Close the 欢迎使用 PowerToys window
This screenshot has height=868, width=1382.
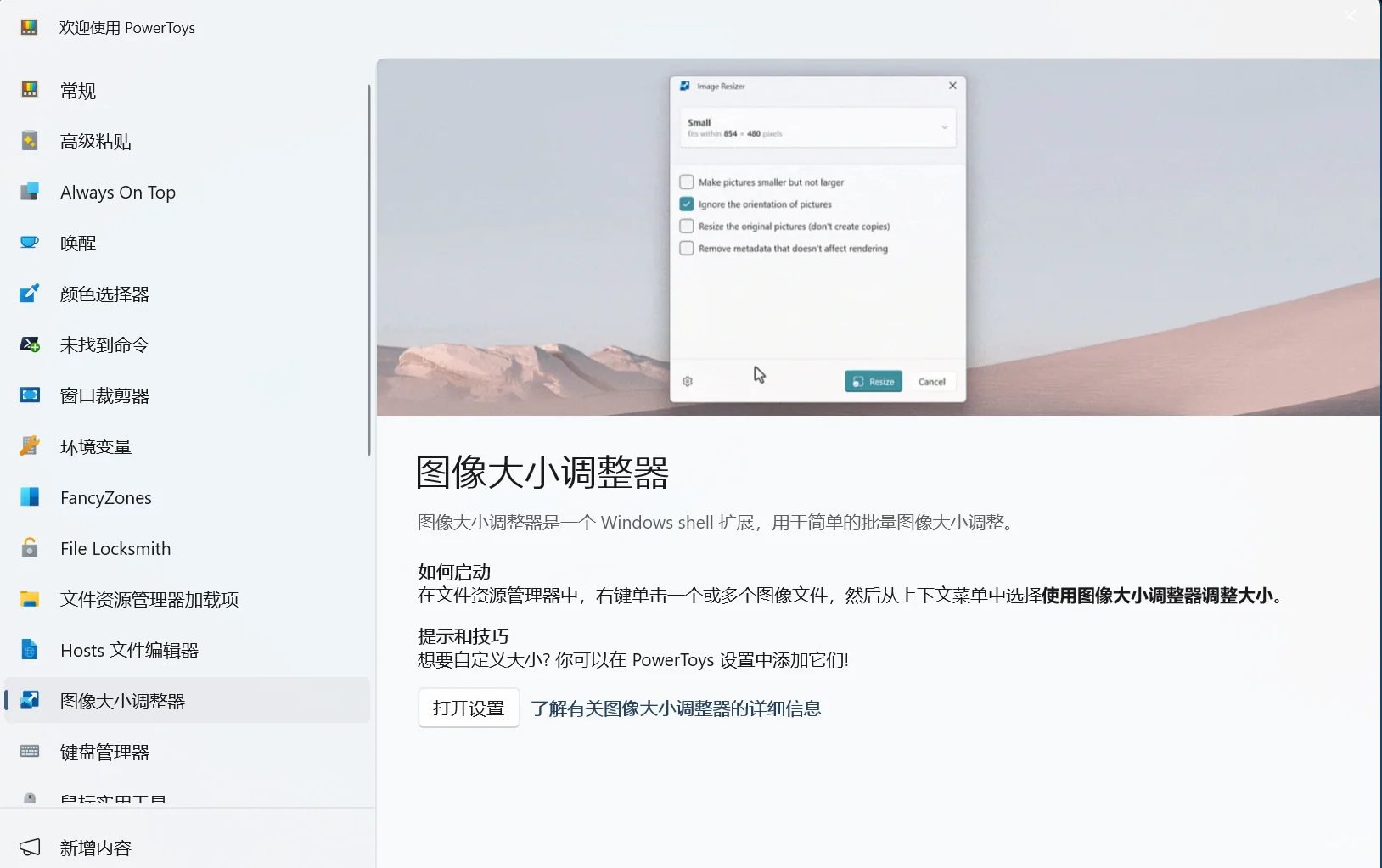coord(1351,16)
